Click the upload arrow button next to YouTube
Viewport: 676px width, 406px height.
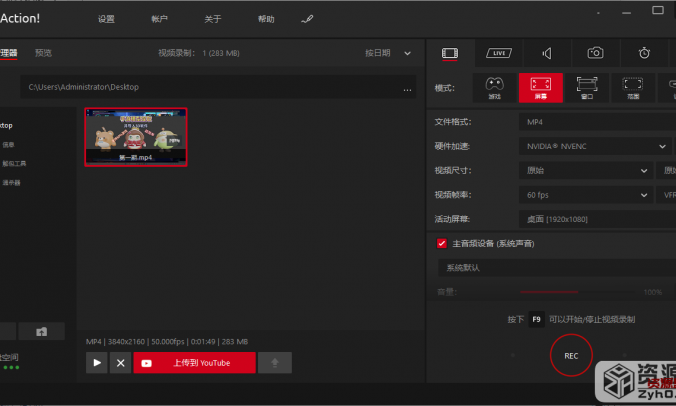pyautogui.click(x=275, y=363)
